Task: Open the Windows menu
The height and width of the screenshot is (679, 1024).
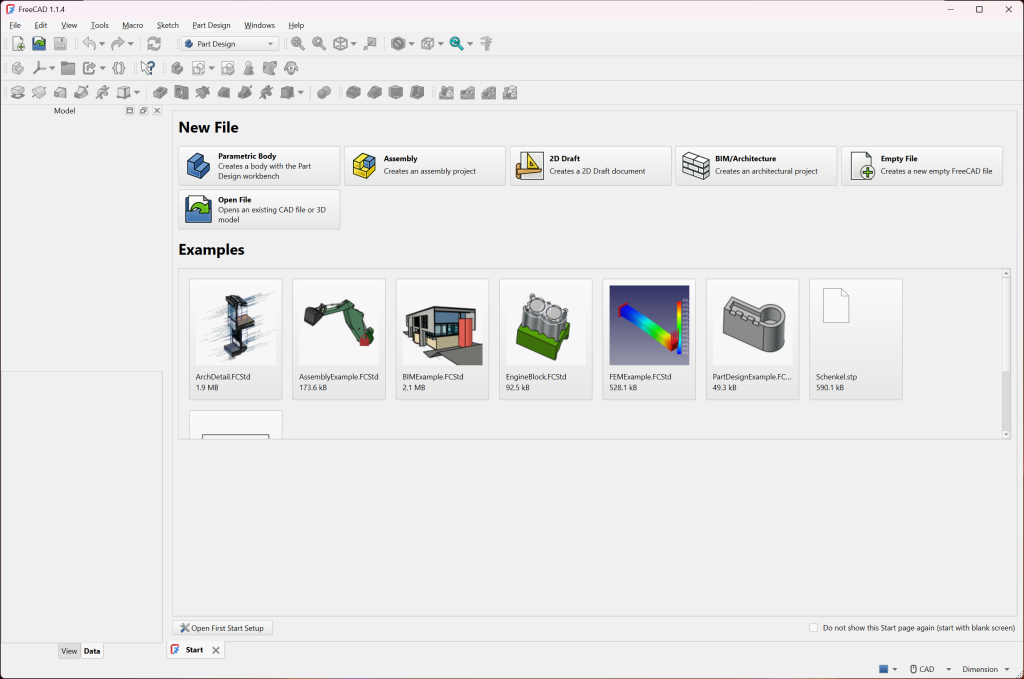Action: pos(259,25)
